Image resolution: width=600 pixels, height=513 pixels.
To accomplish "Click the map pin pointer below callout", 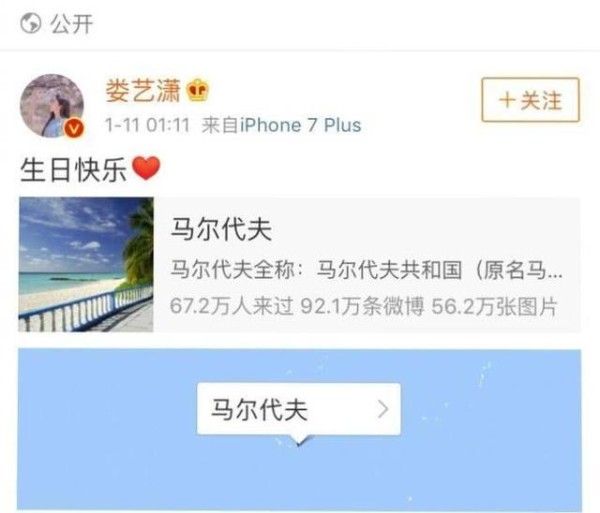I will tap(299, 441).
